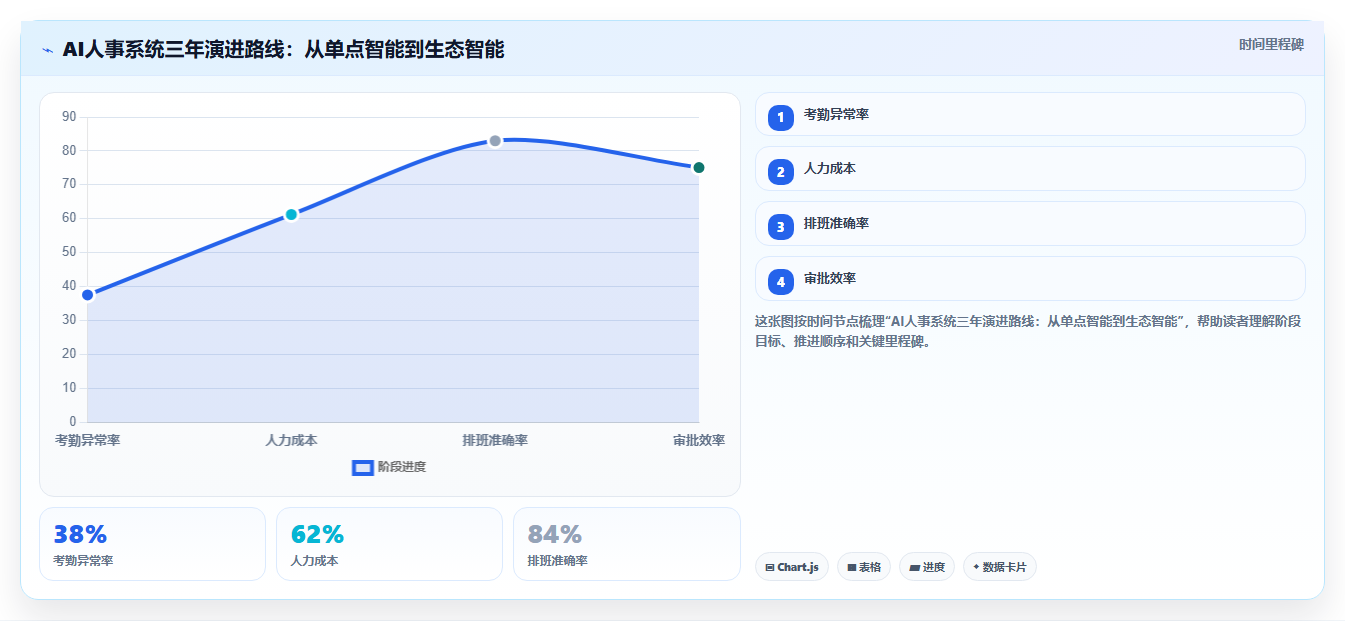Viewport: 1345px width, 621px height.
Task: Open the 84% 排班准确率 stat card
Action: (627, 544)
